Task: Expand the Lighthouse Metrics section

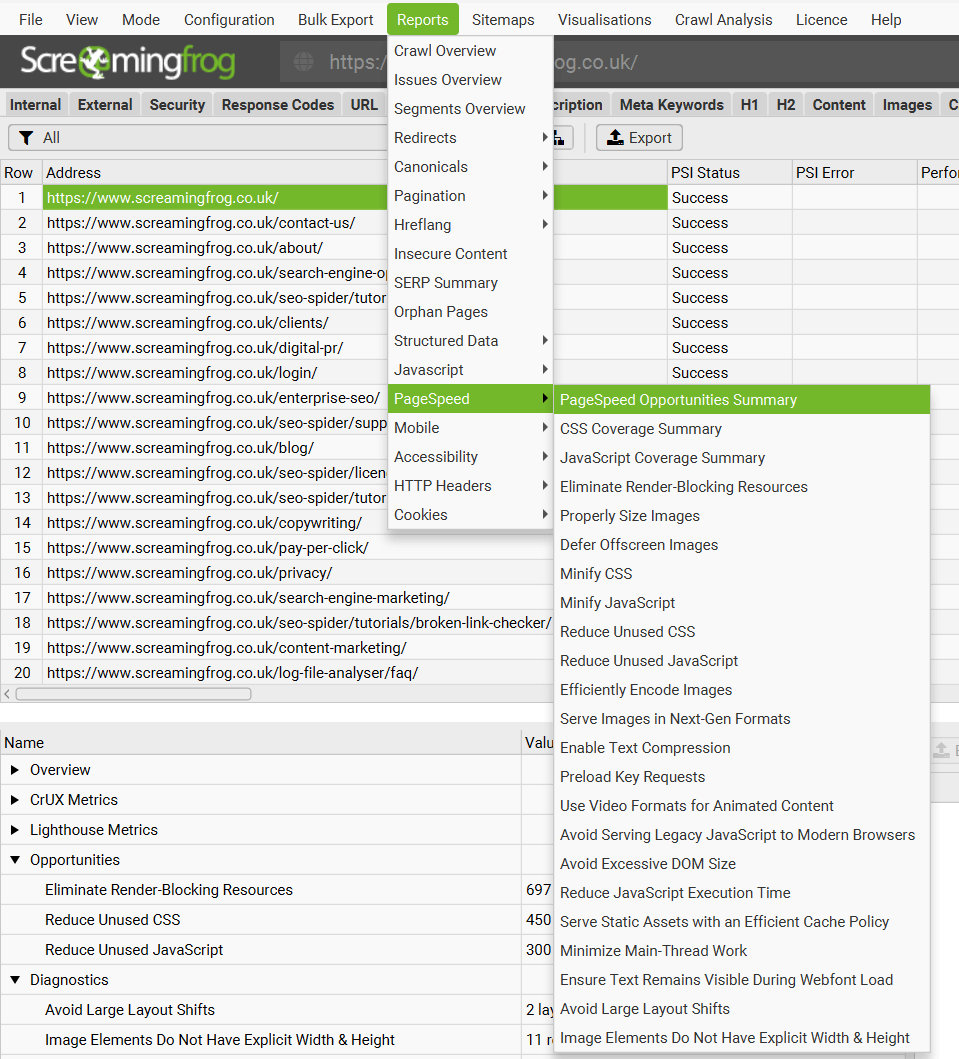Action: [15, 830]
